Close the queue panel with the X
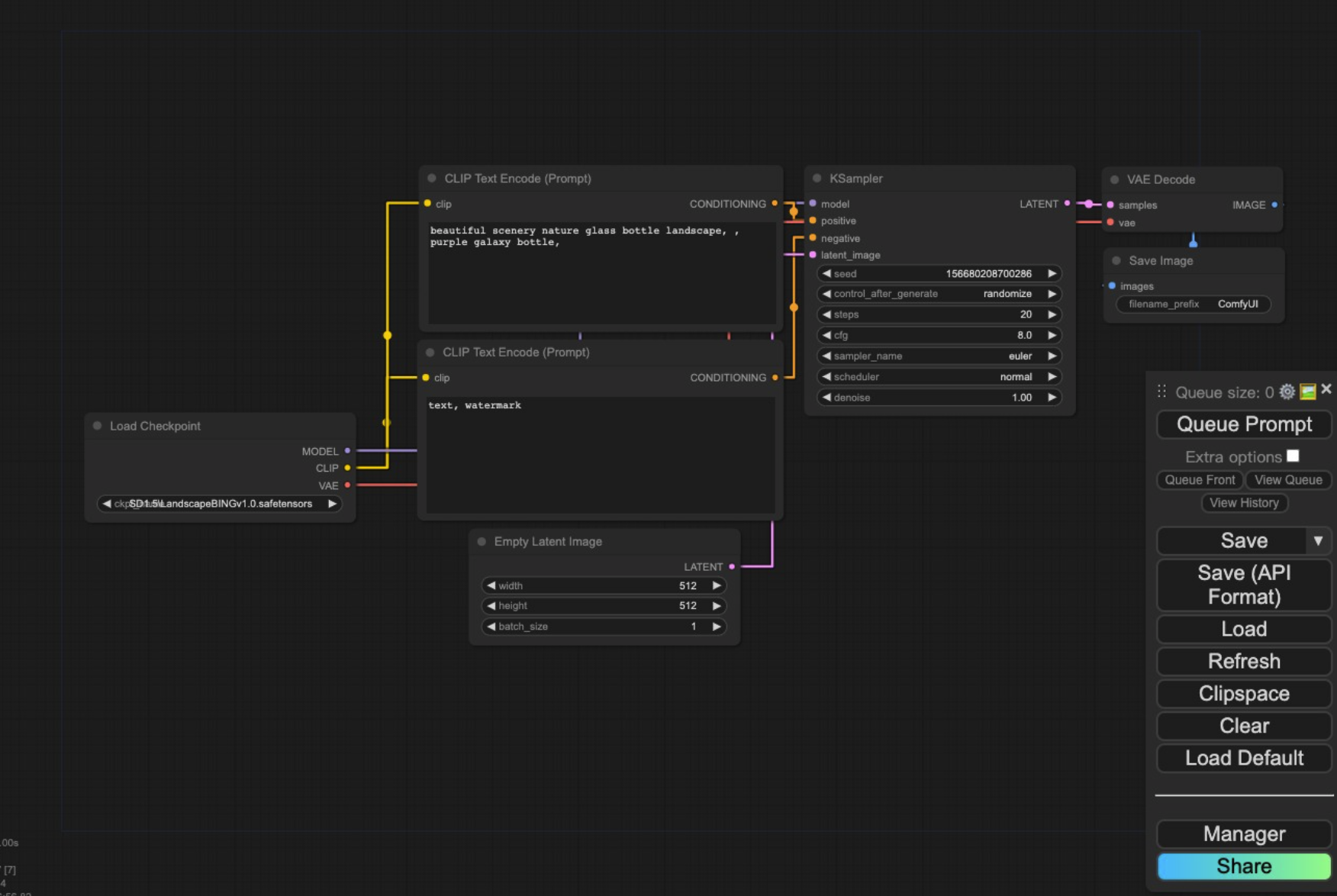 tap(1326, 389)
